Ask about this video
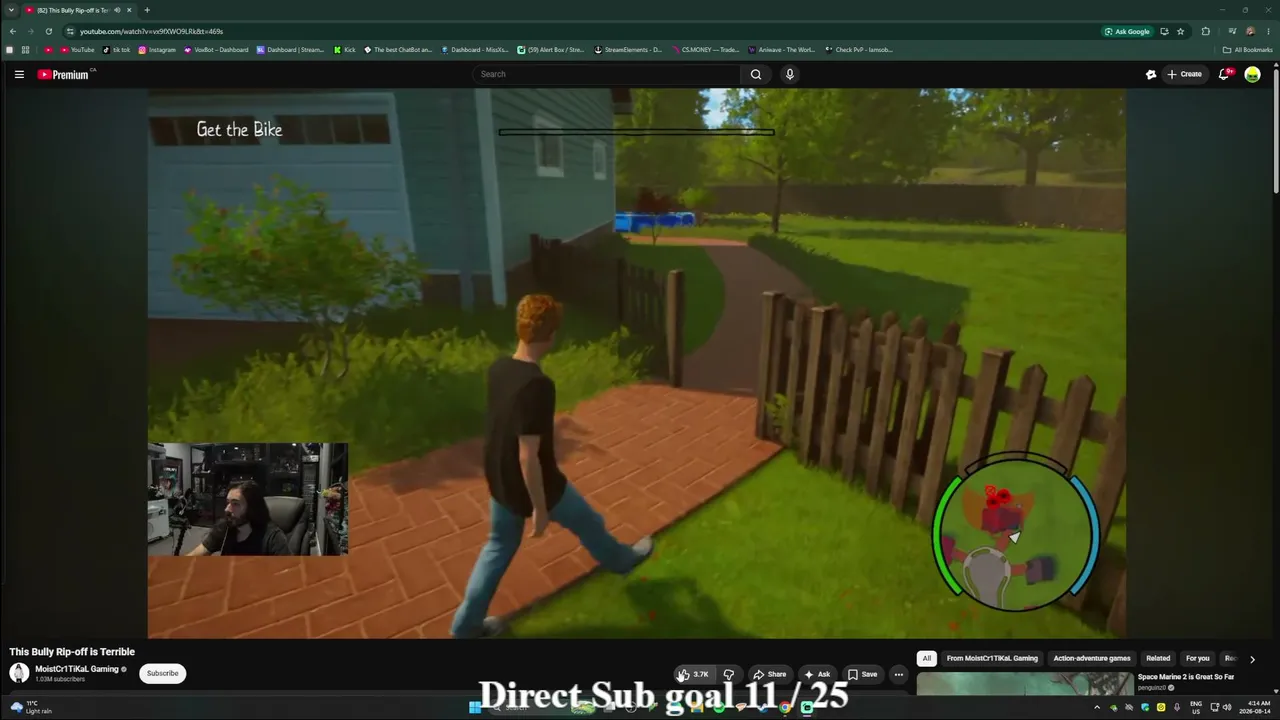This screenshot has width=1280, height=720. coord(817,674)
